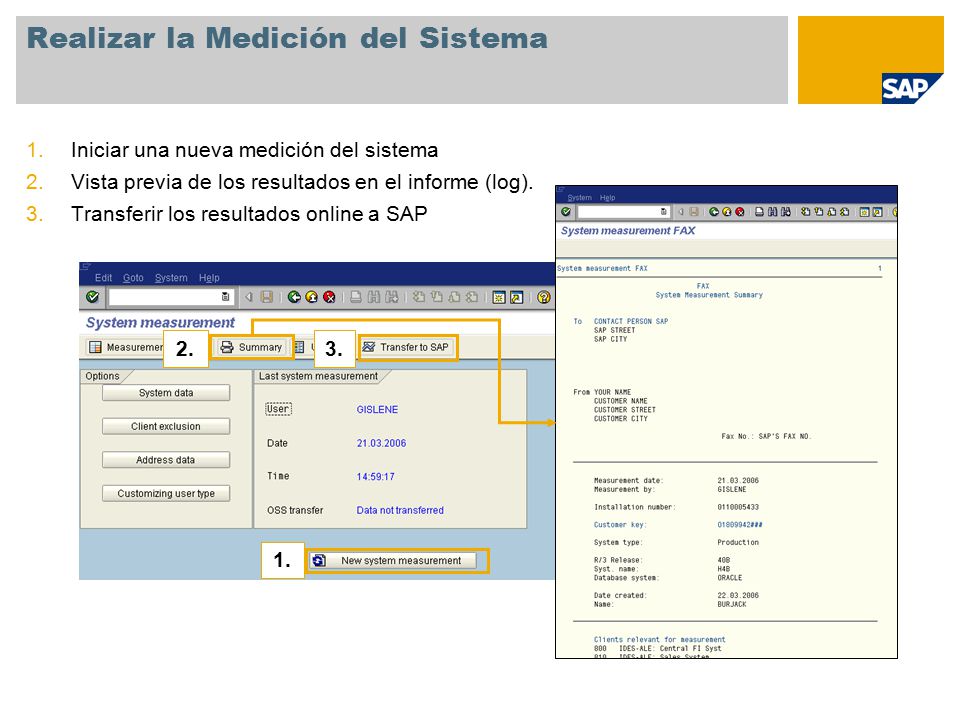This screenshot has width=960, height=720.
Task: Click First page icon in System measurement toolbar
Action: point(419,297)
